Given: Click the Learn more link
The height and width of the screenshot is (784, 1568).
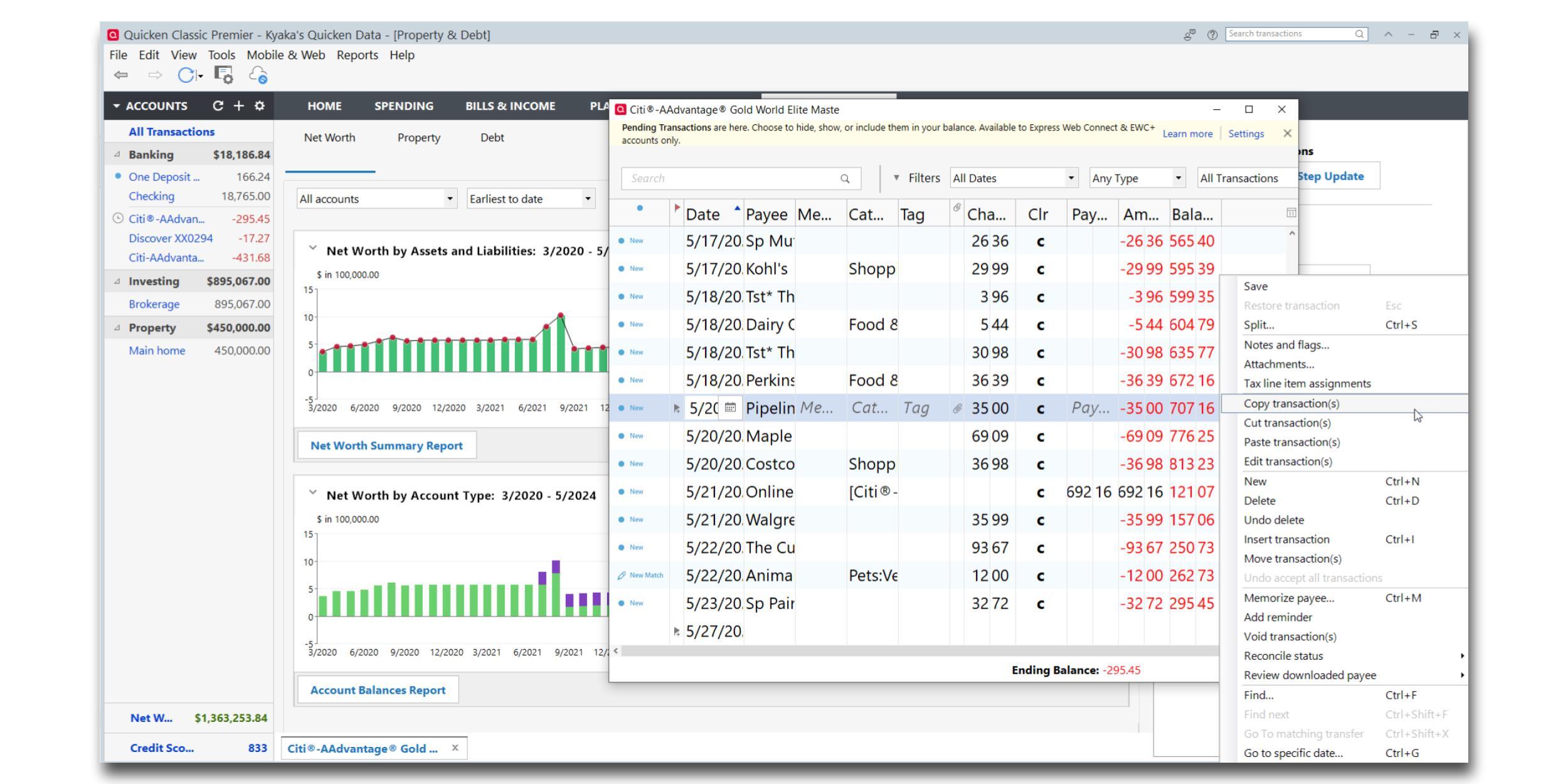Looking at the screenshot, I should coord(1187,134).
